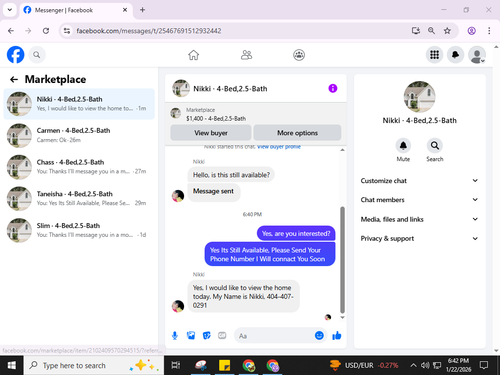View site information in the address bar

coord(67,31)
